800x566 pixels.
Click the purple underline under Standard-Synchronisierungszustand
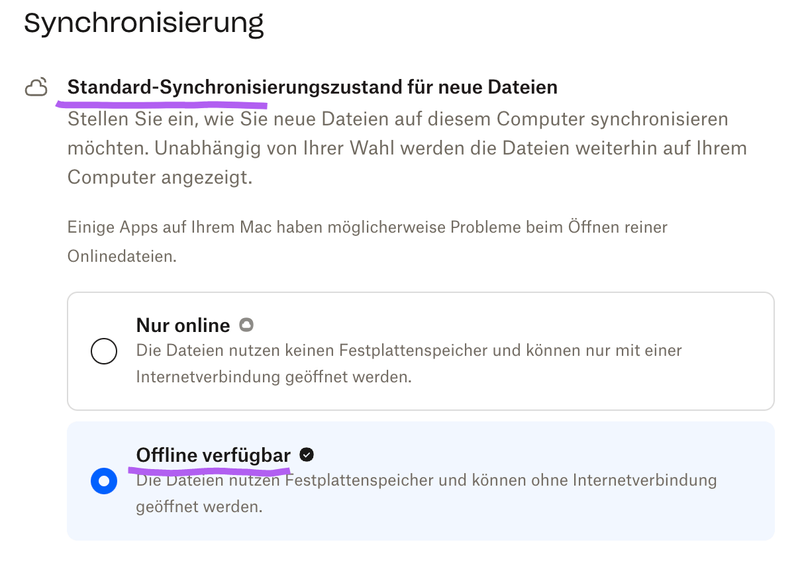[x=166, y=102]
